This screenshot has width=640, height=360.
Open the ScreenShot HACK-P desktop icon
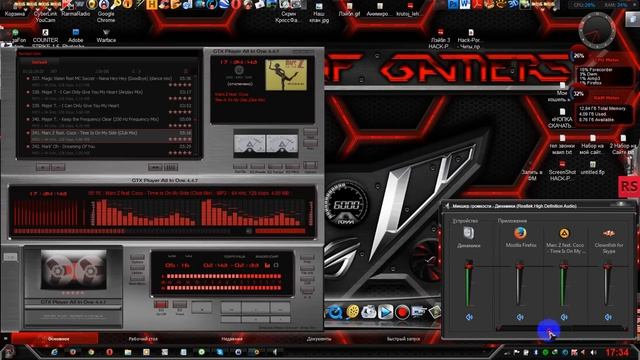coord(562,171)
